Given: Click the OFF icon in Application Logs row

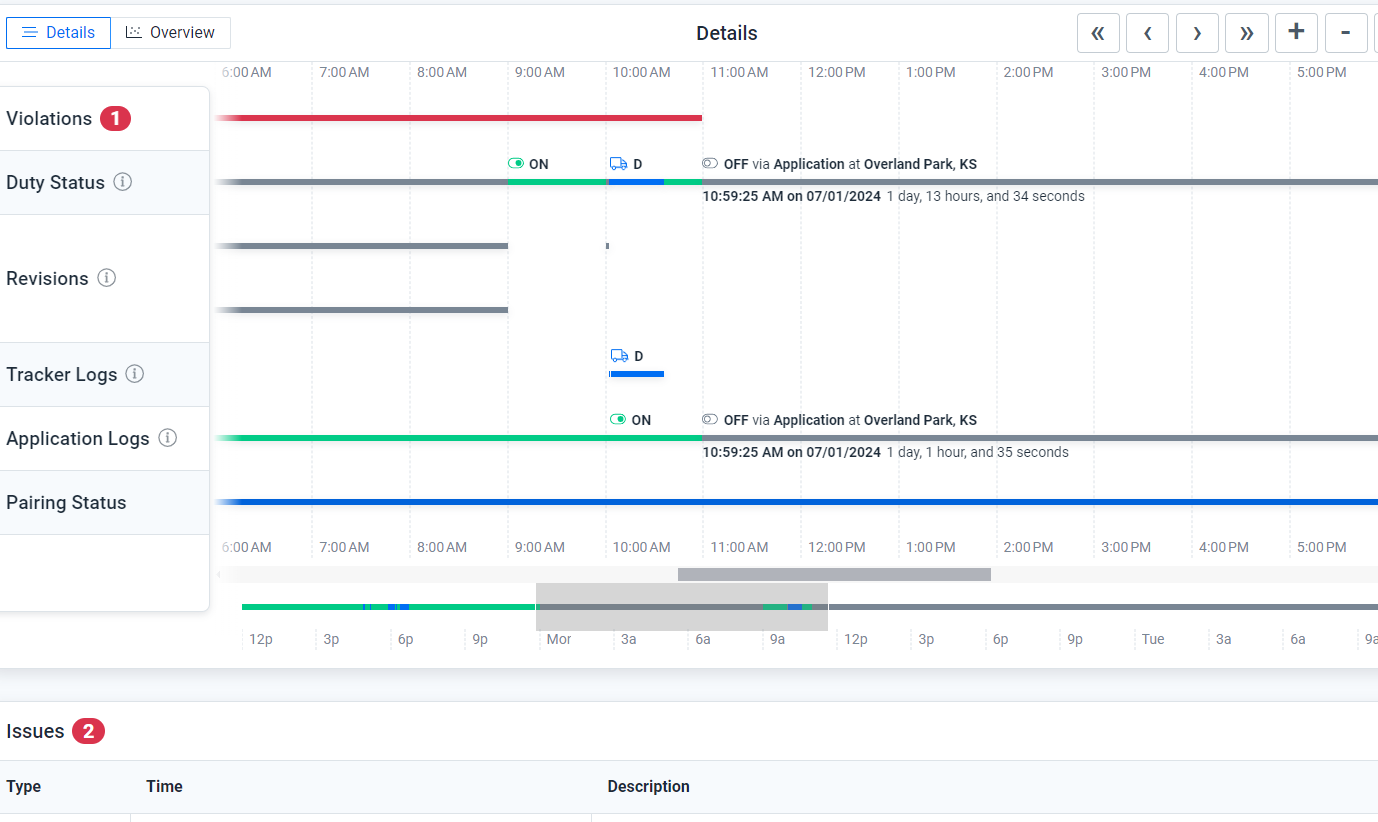Looking at the screenshot, I should point(710,420).
